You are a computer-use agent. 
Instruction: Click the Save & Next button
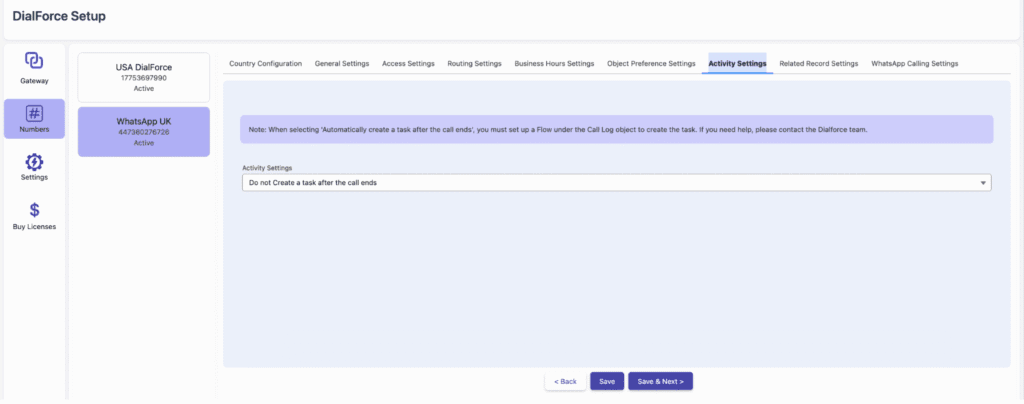[660, 381]
